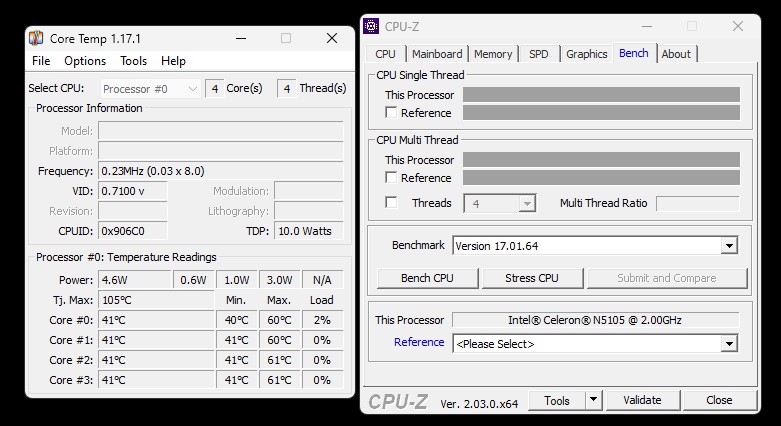Open the Tools dropdown arrow in CPU-Z

point(593,400)
